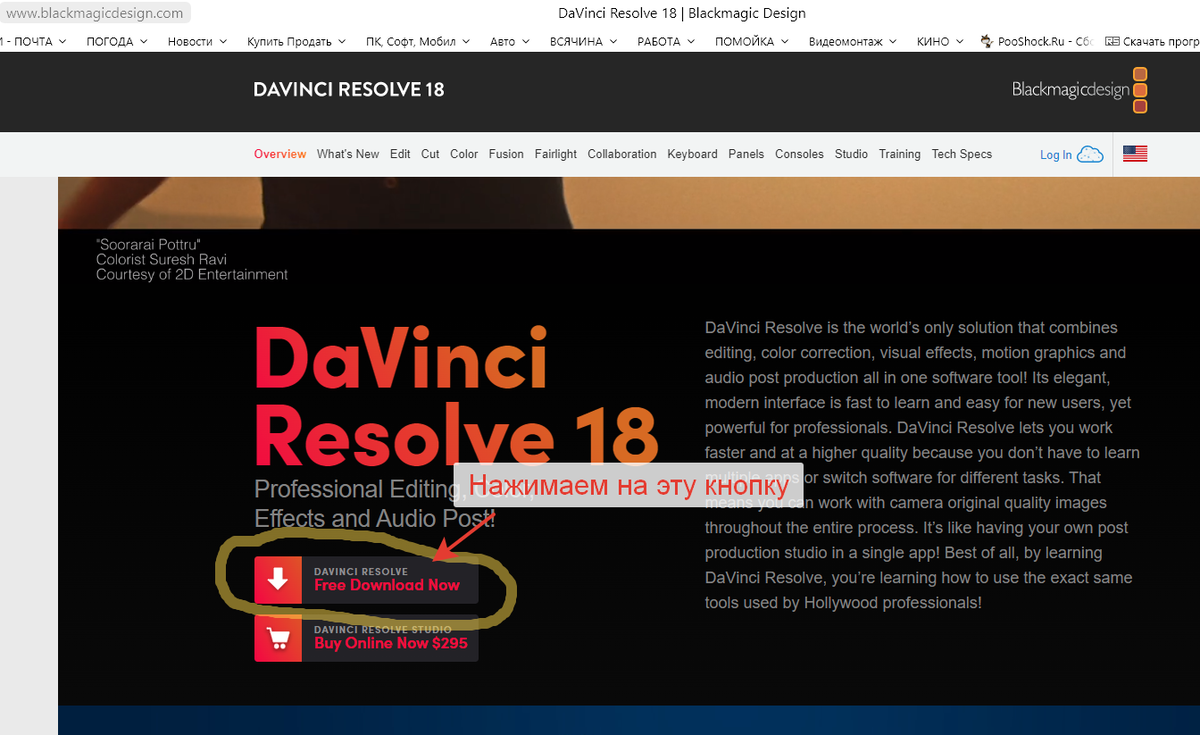The height and width of the screenshot is (735, 1200).
Task: Click Courtesy of 2D Entertainment text
Action: (x=192, y=274)
